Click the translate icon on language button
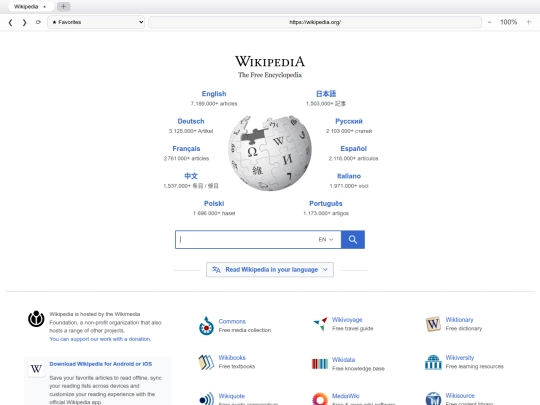Viewport: 540px width, 405px height. (216, 270)
